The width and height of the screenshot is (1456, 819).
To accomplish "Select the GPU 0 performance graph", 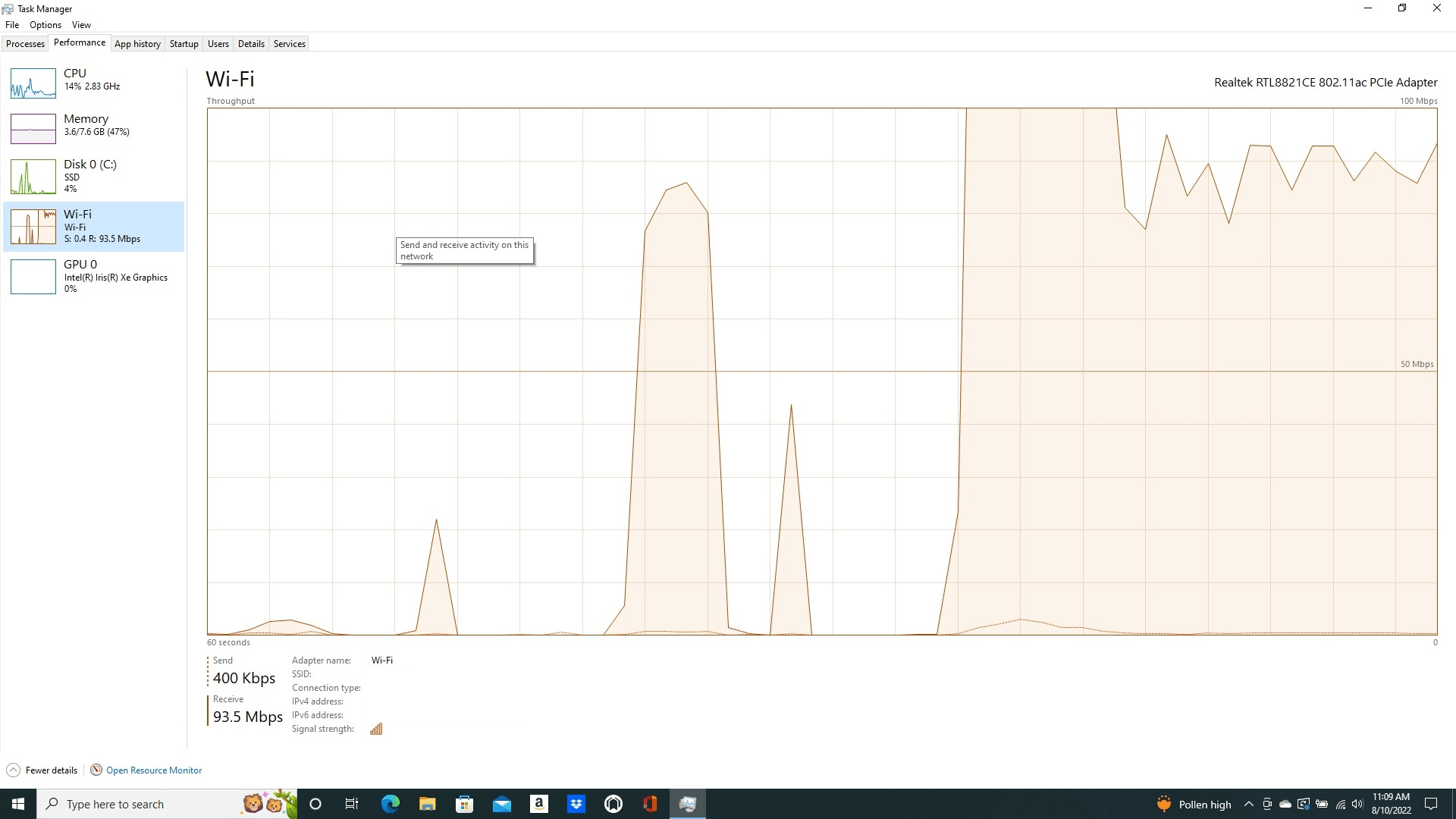I will tap(94, 277).
